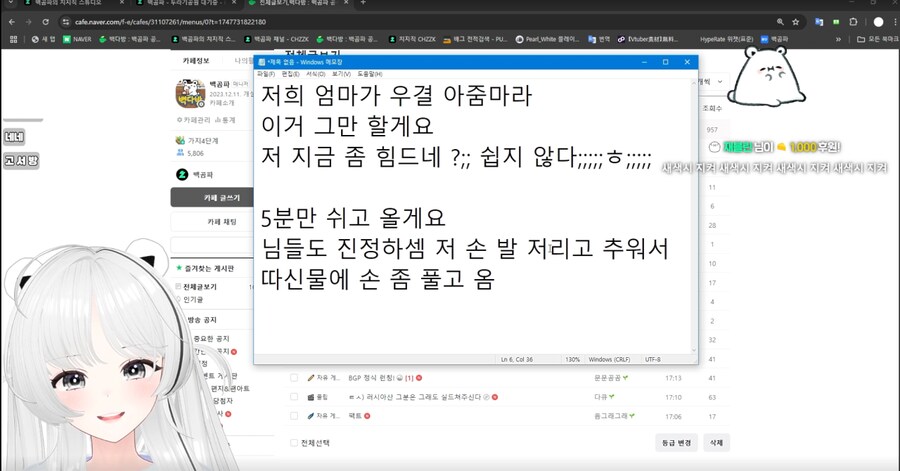Click the 네네 overlay button
Screen dimensions: 900x471
coord(14,137)
